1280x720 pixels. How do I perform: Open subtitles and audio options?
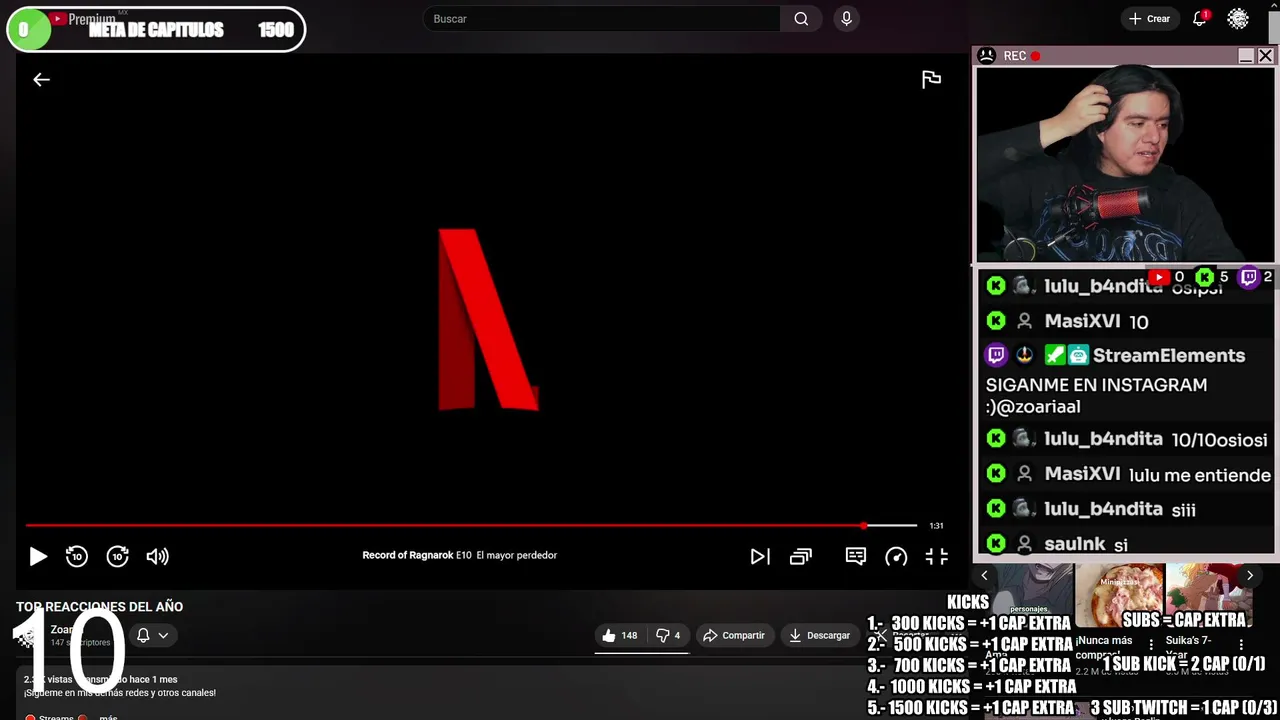coord(856,556)
